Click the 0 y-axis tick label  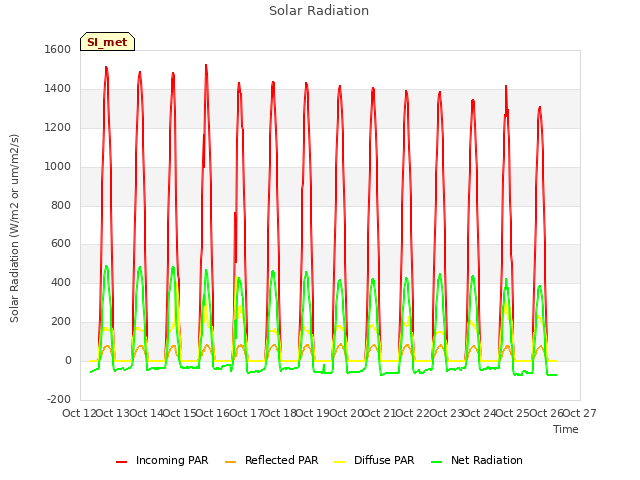pyautogui.click(x=68, y=361)
